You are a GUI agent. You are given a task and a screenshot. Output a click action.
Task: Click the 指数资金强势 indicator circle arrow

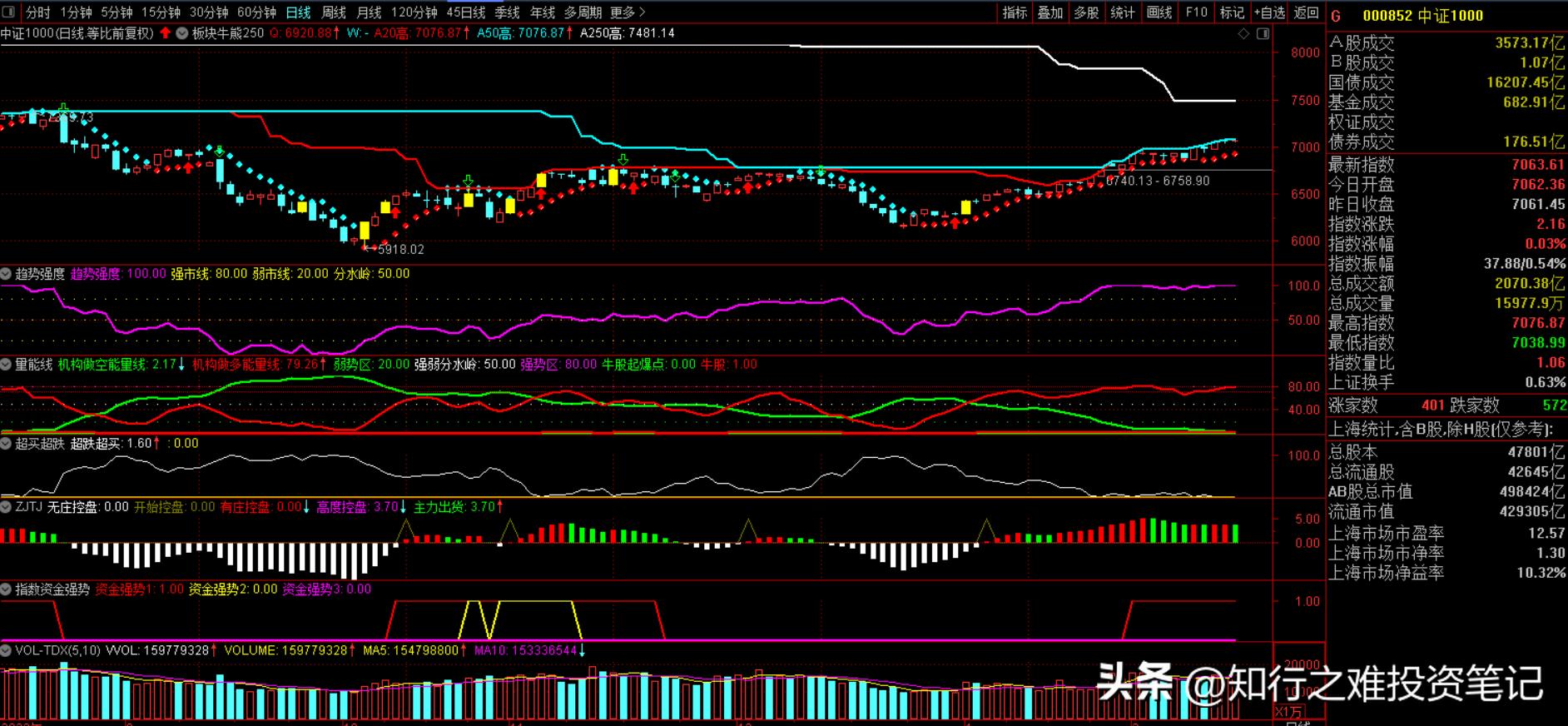coord(7,589)
